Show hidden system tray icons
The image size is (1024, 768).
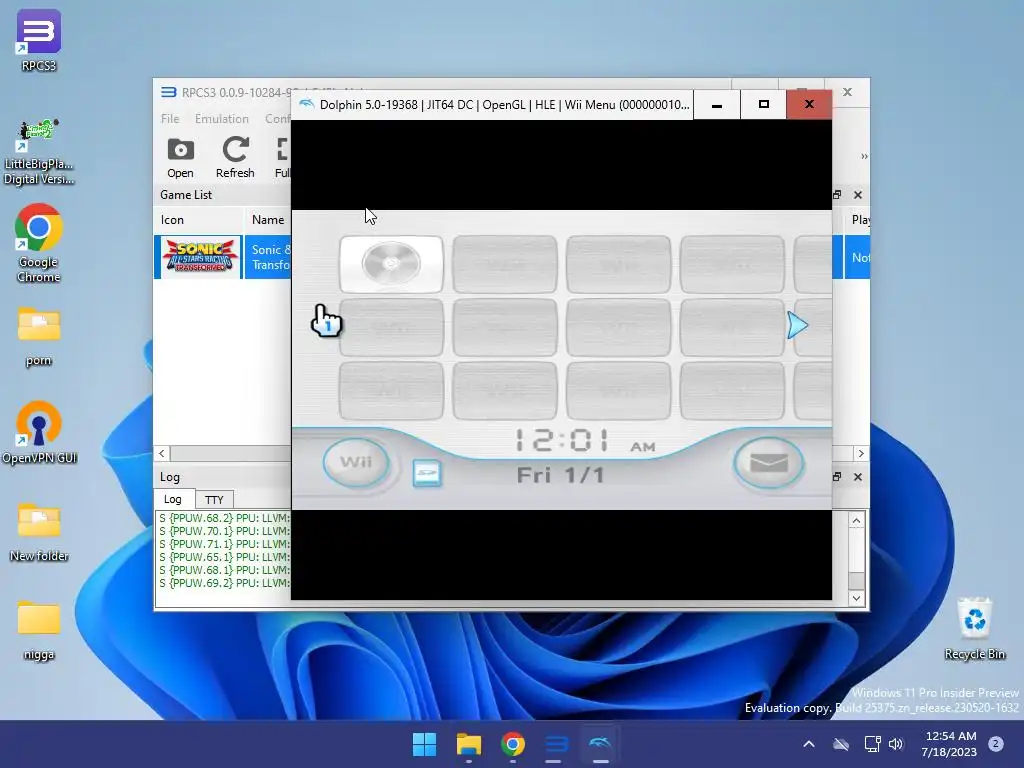(808, 744)
